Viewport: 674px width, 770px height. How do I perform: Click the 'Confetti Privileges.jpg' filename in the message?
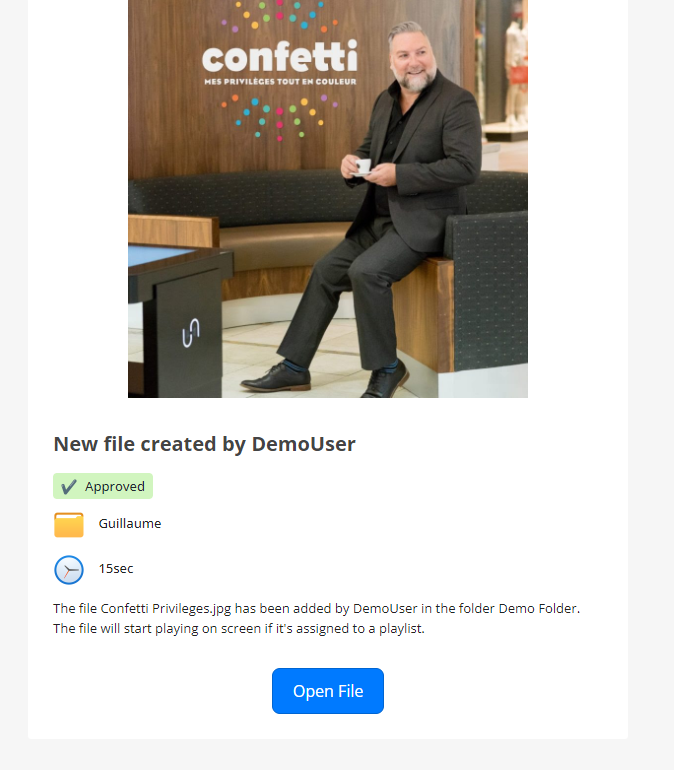166,608
